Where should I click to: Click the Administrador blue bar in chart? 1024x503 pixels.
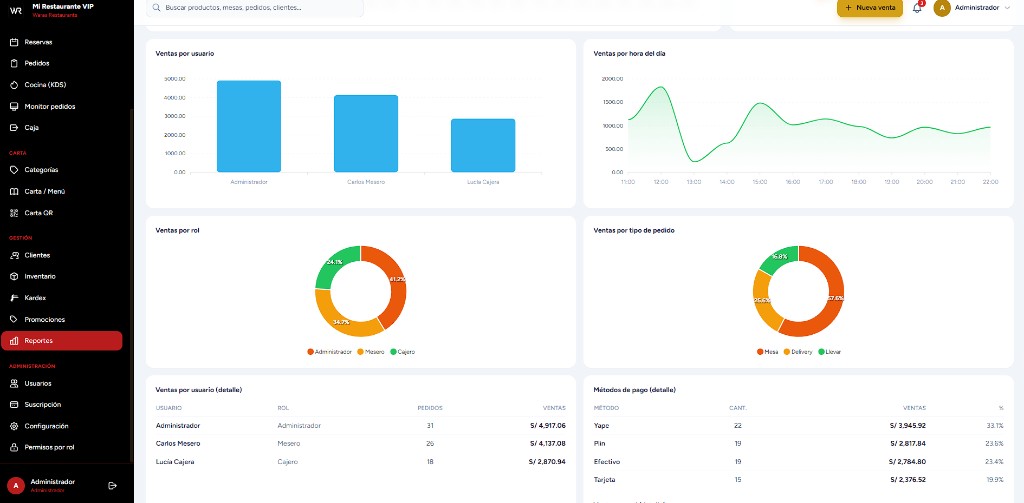click(249, 127)
